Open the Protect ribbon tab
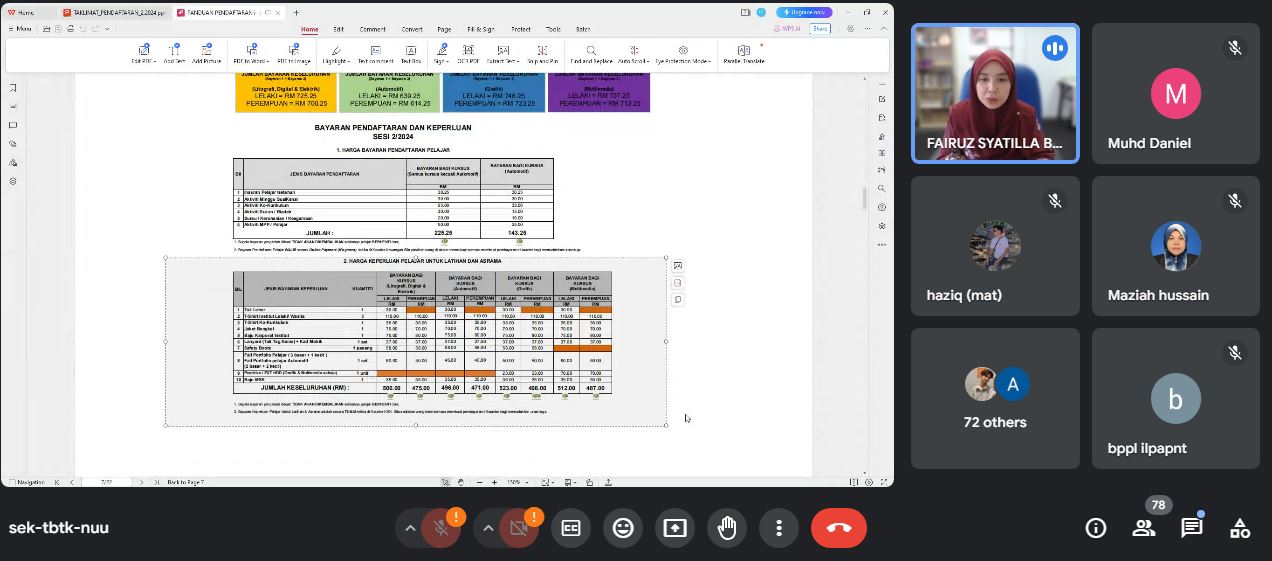The width and height of the screenshot is (1272, 561). click(x=521, y=29)
